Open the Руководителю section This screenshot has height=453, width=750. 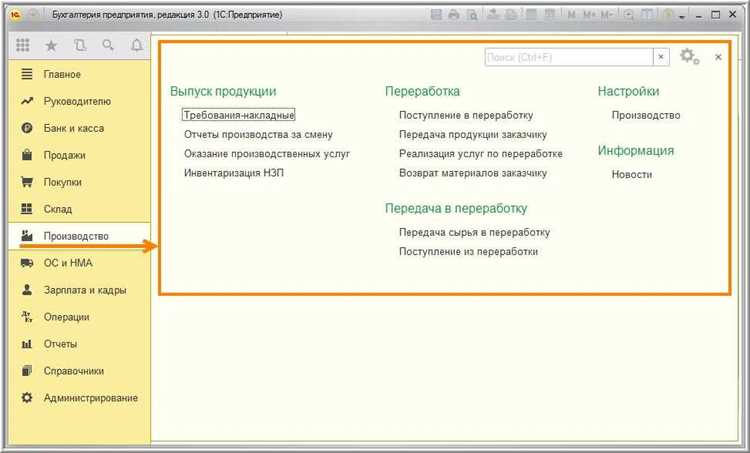click(x=79, y=101)
